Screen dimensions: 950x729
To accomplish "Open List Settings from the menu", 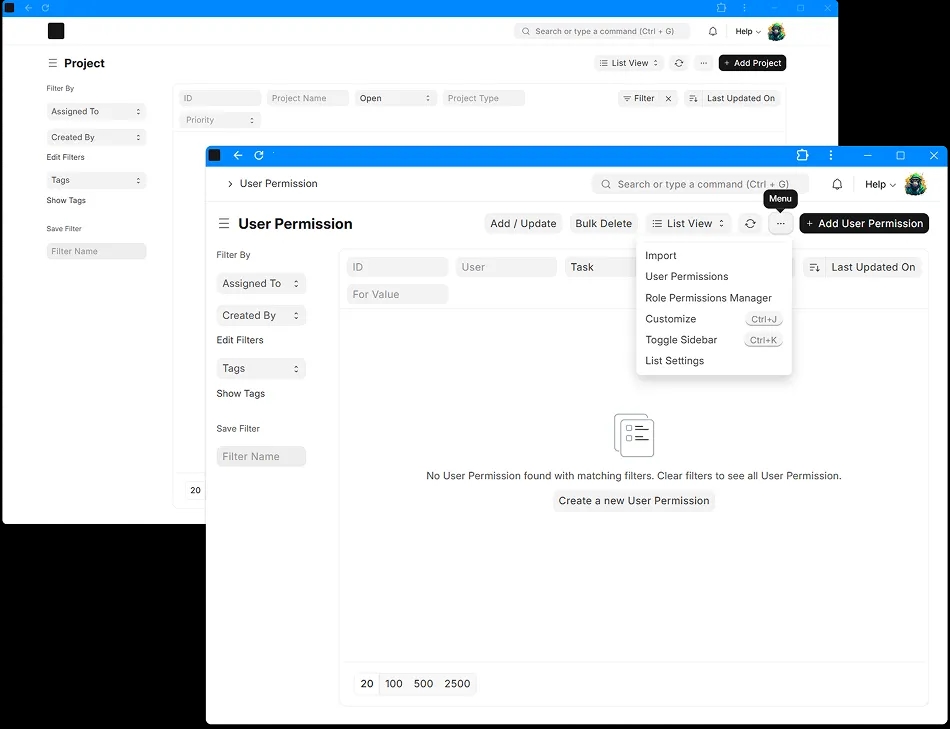I will [x=714, y=361].
